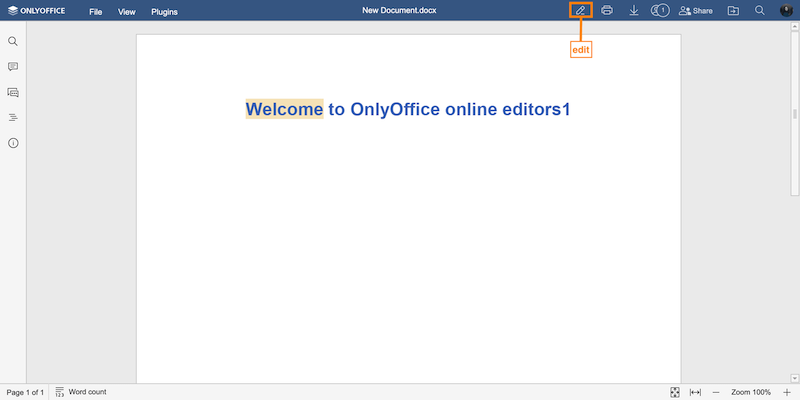Download the file with the download arrow icon

pyautogui.click(x=634, y=11)
